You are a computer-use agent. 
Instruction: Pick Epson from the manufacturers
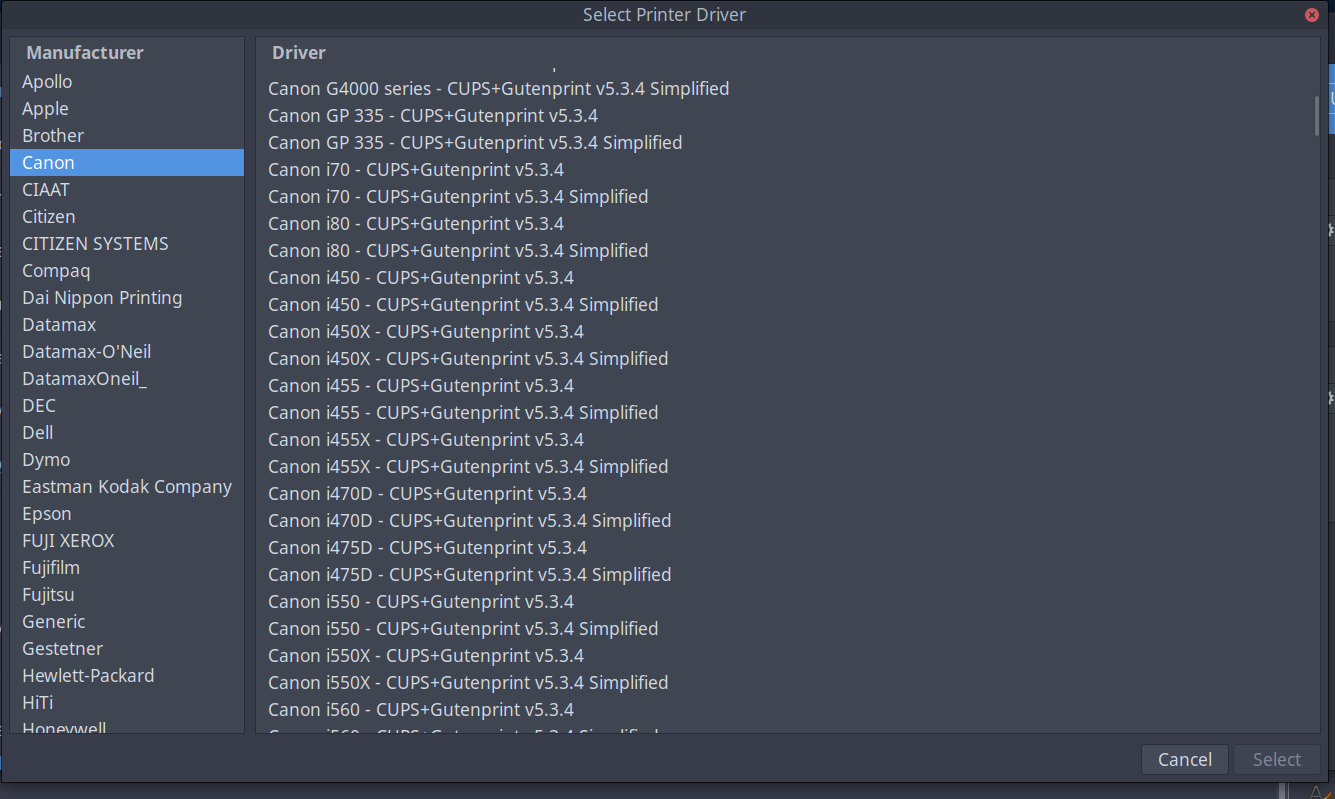click(x=47, y=514)
